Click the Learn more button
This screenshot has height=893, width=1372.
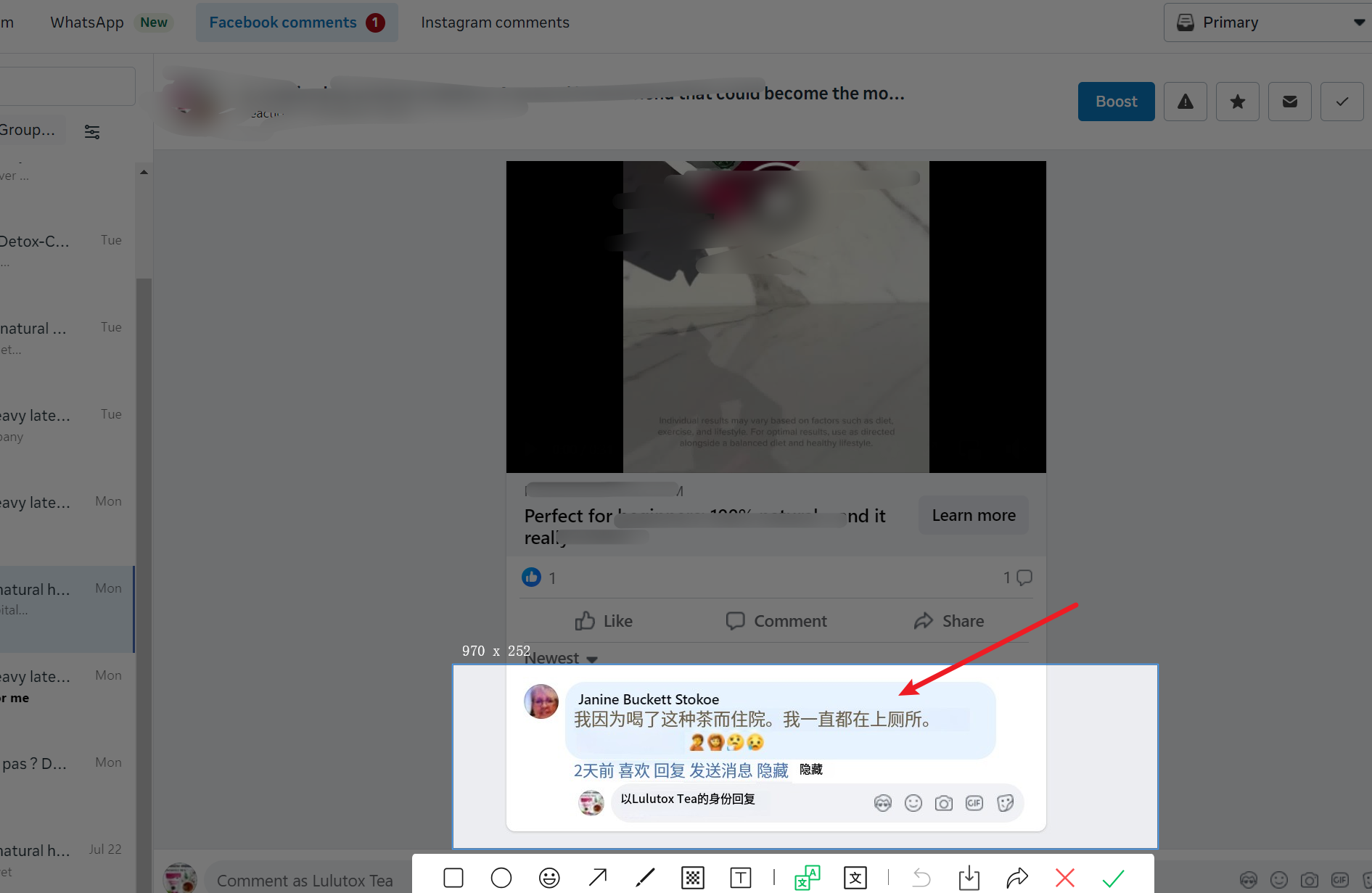point(974,515)
